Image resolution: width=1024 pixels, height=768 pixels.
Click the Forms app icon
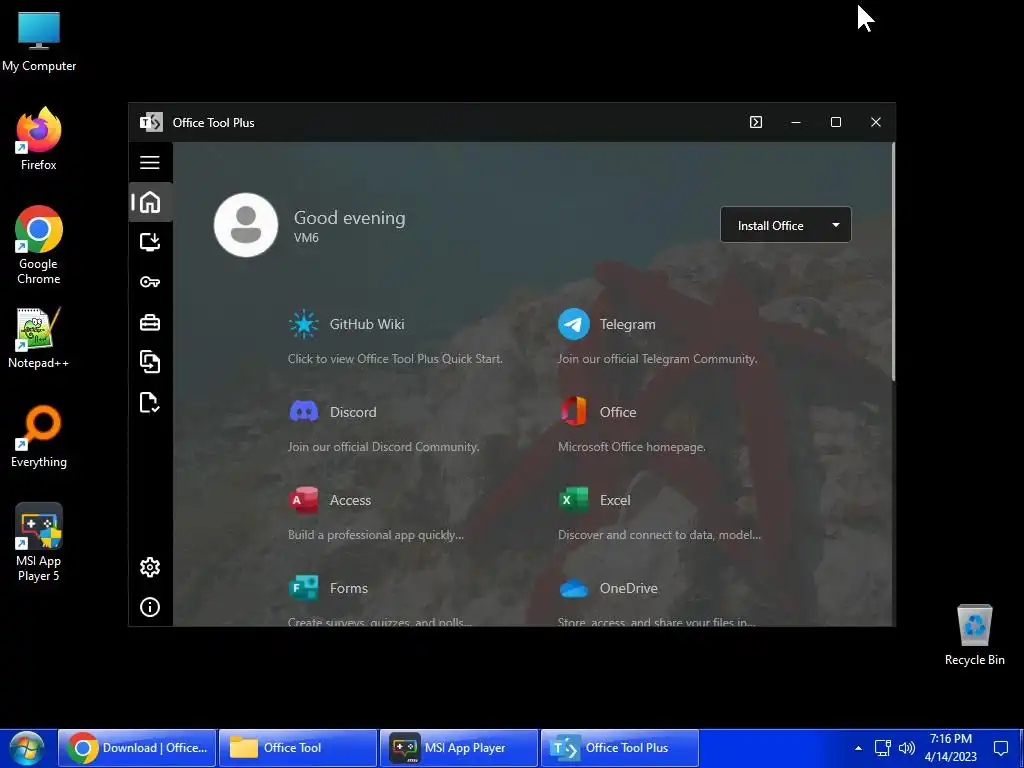pyautogui.click(x=304, y=587)
